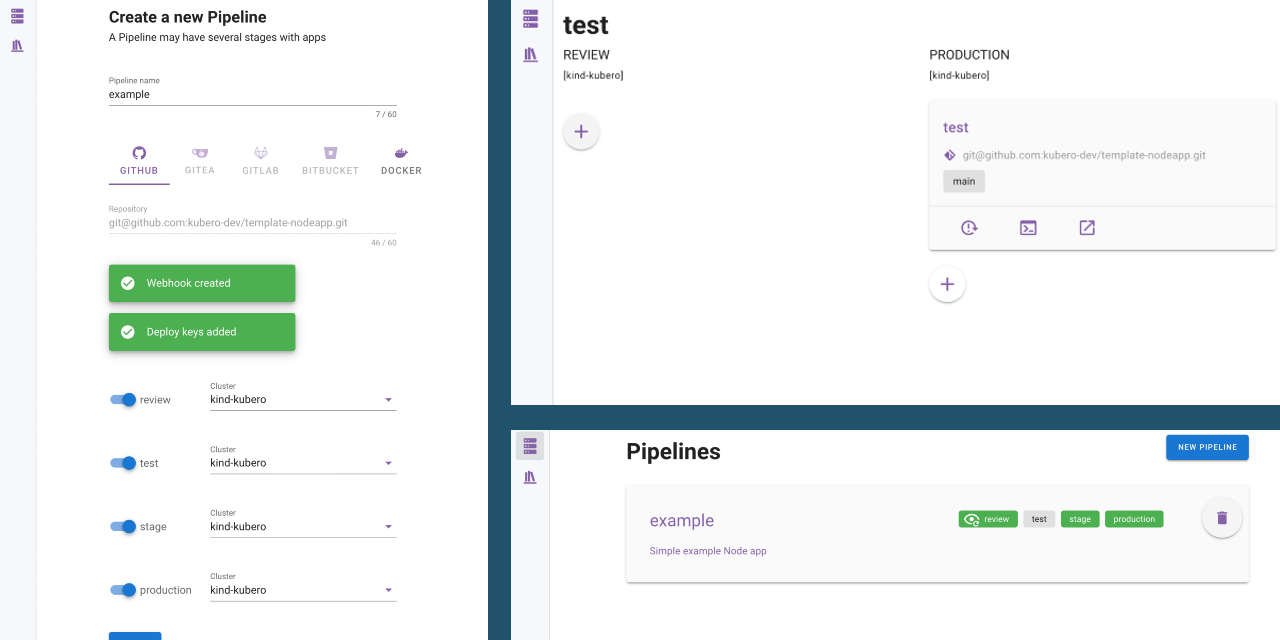Open the templates library icon in far-left sidebar

tap(17, 46)
